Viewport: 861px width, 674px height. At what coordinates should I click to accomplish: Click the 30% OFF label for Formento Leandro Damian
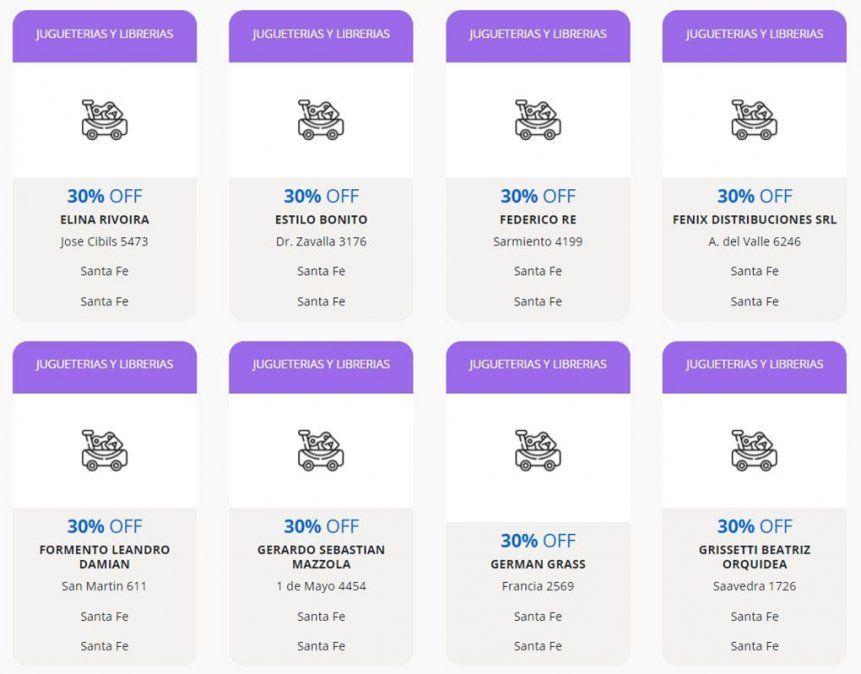click(x=104, y=526)
